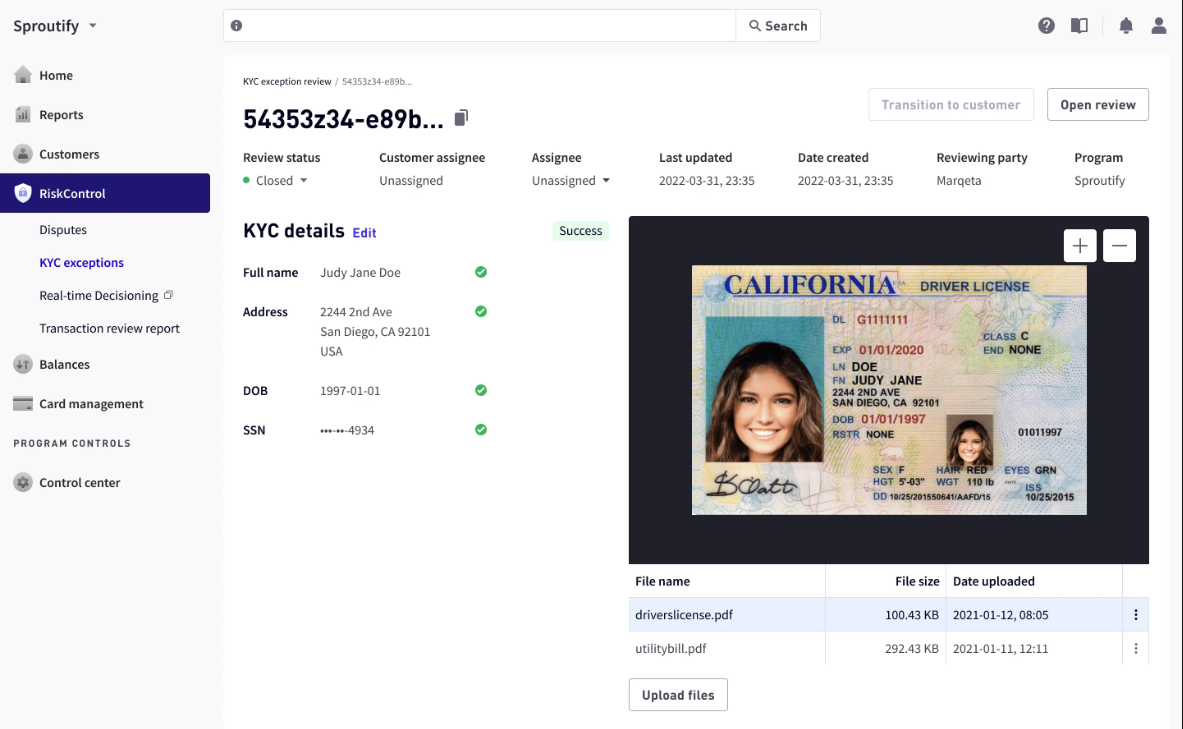Go to Disputes in the sidebar
Viewport: 1183px width, 729px height.
63,230
